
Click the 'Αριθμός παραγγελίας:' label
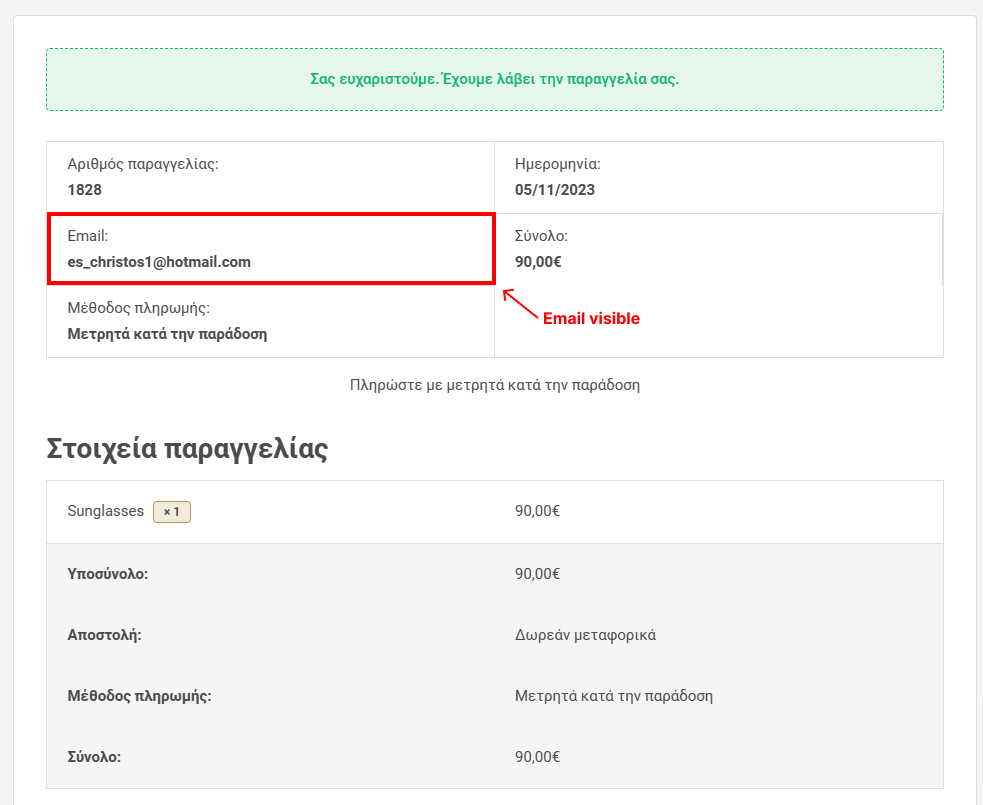[143, 165]
